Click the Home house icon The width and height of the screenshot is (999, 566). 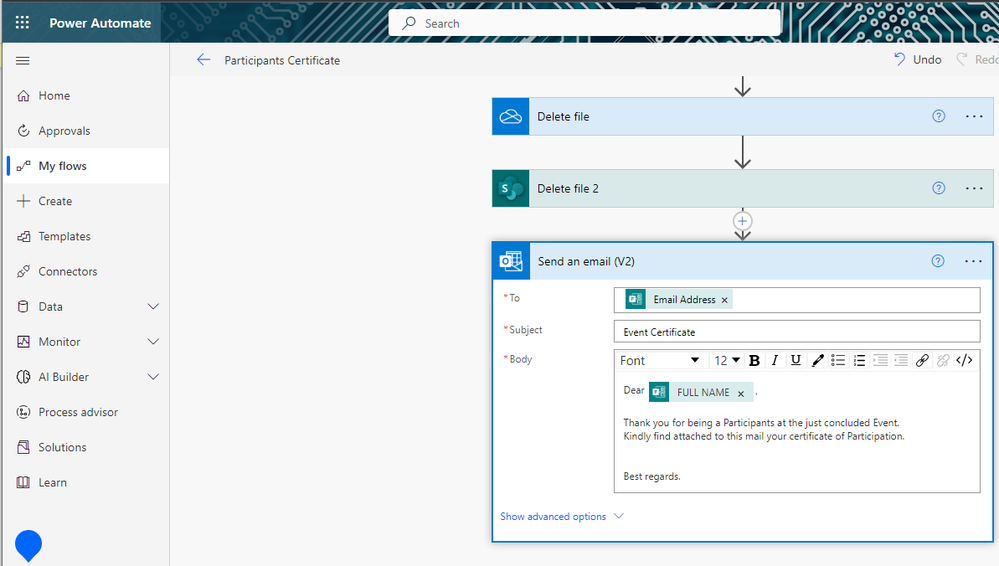[24, 96]
